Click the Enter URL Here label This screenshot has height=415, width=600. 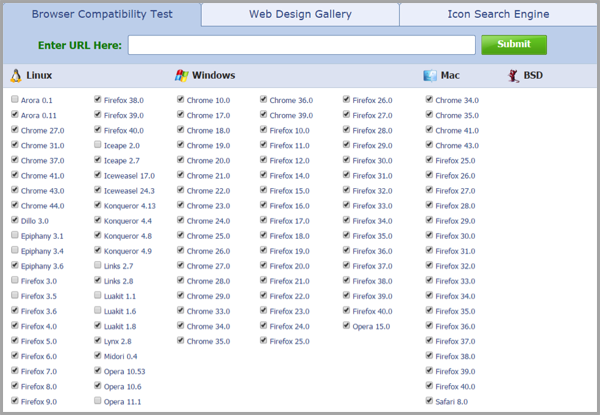[80, 46]
